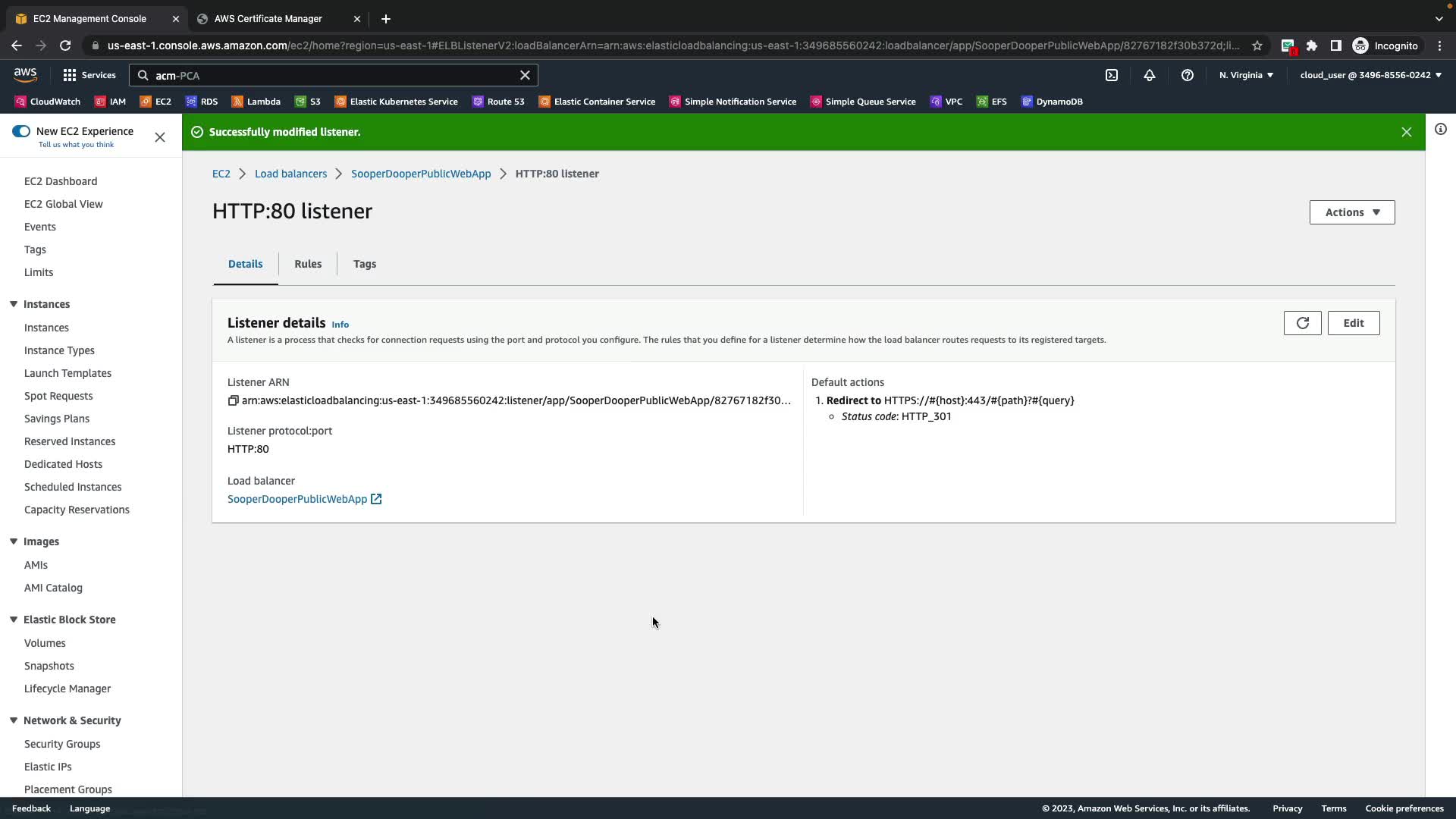Clear the search box with X icon
The height and width of the screenshot is (819, 1456).
[x=525, y=75]
